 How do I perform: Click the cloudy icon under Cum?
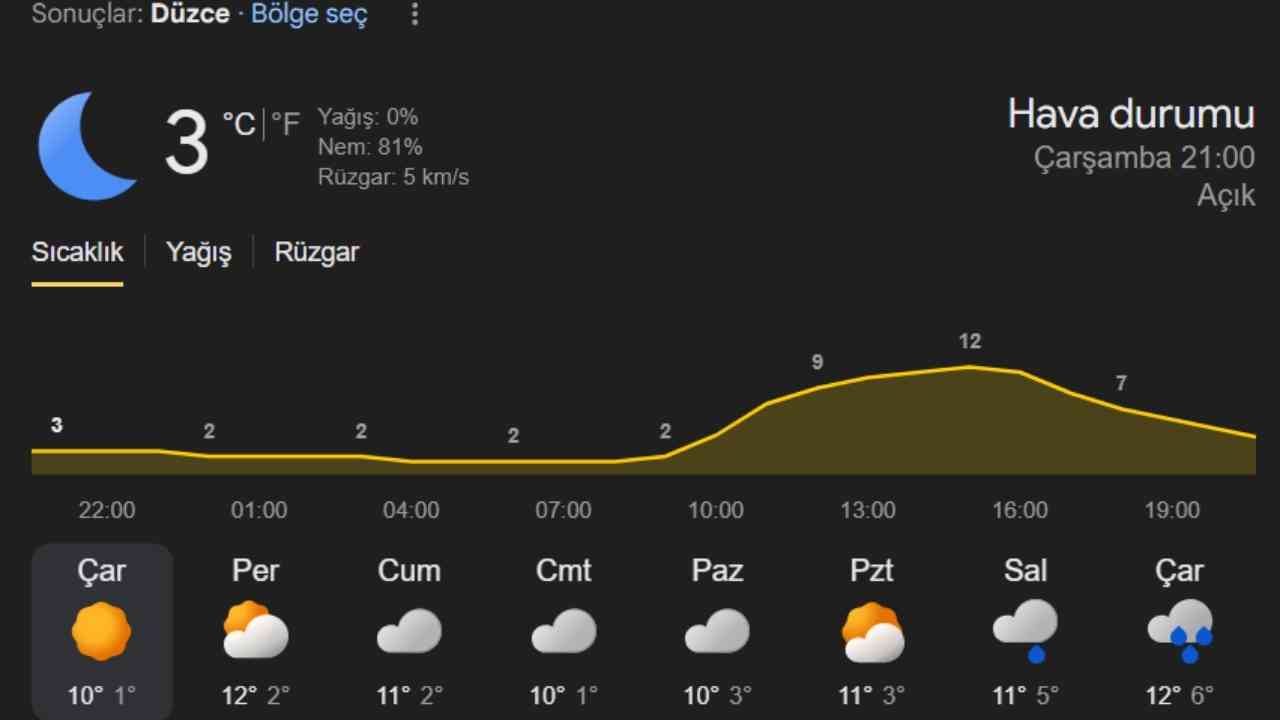coord(409,632)
